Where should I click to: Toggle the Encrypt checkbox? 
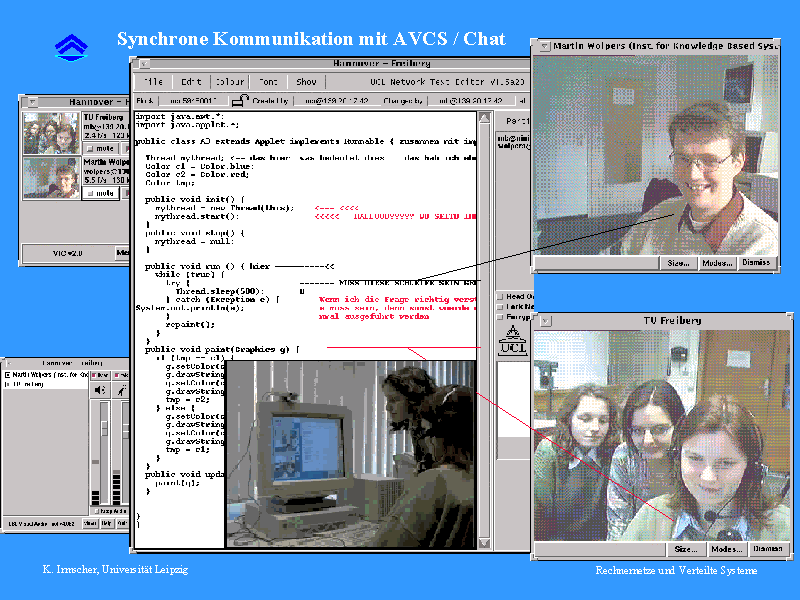501,317
